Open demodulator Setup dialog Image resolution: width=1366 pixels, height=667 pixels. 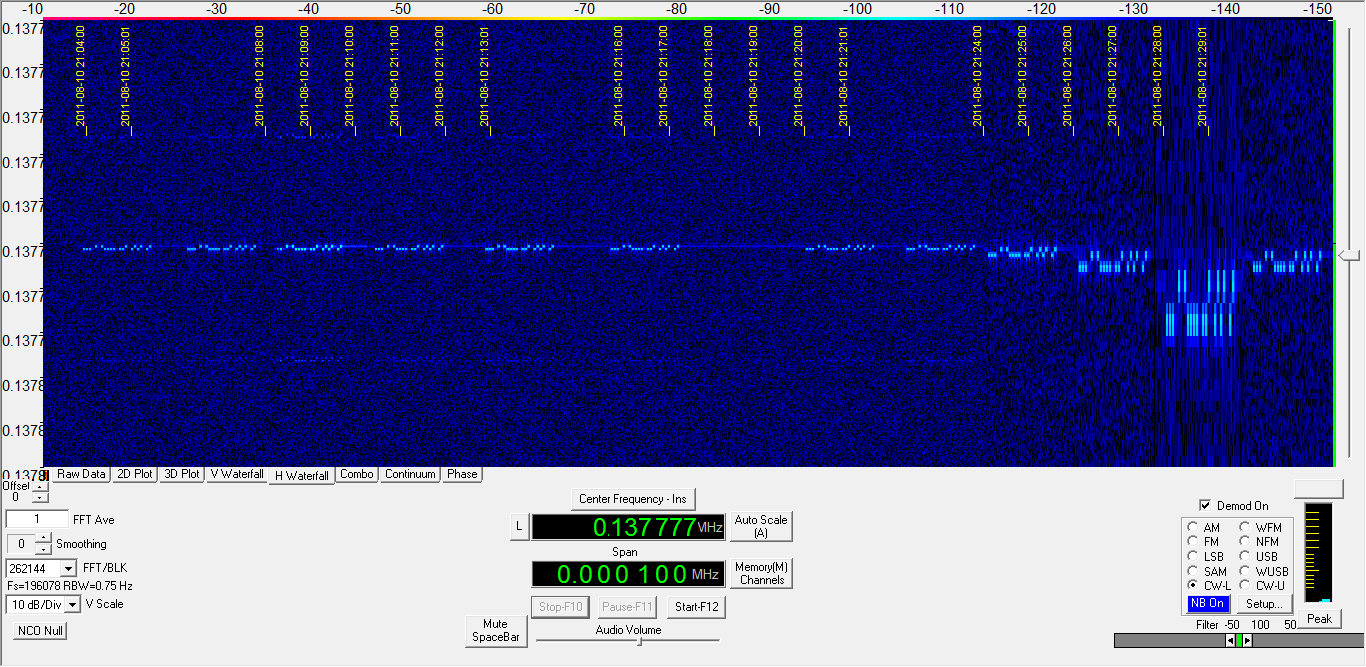coord(1265,603)
